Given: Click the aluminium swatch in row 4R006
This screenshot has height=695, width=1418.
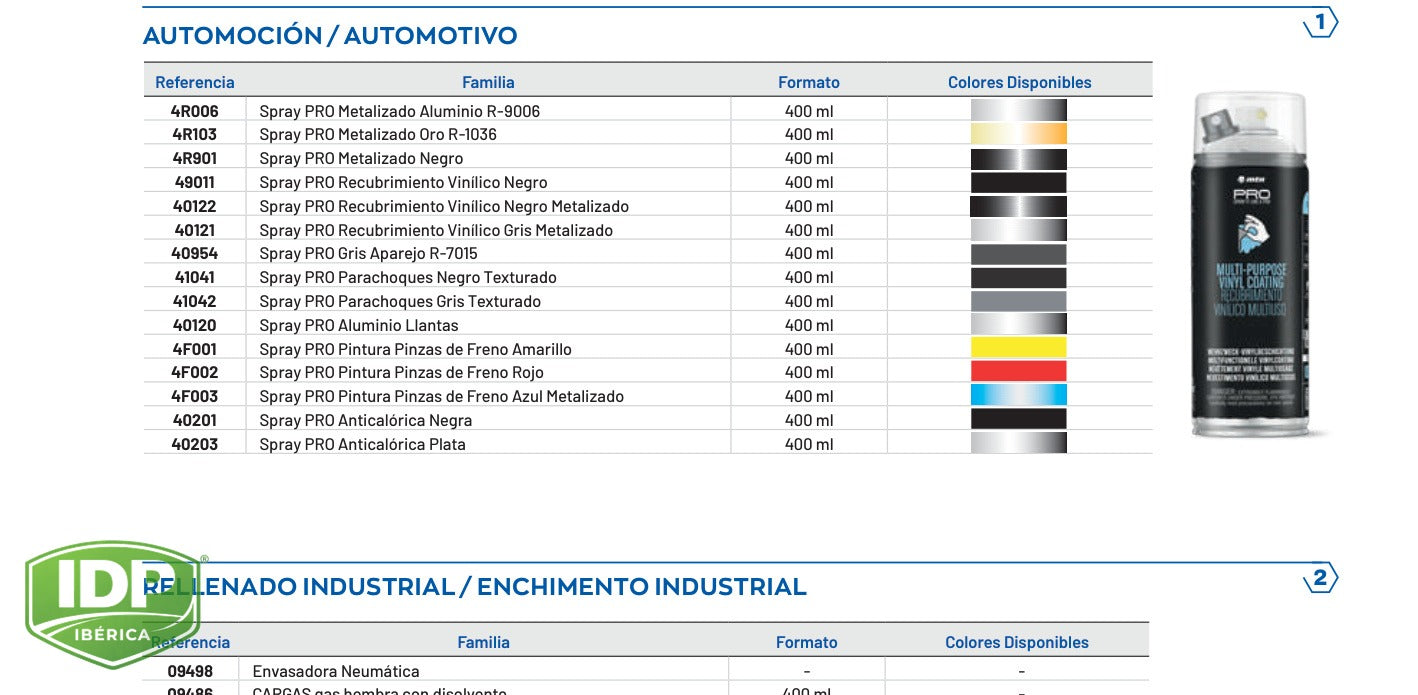Looking at the screenshot, I should (x=1019, y=110).
